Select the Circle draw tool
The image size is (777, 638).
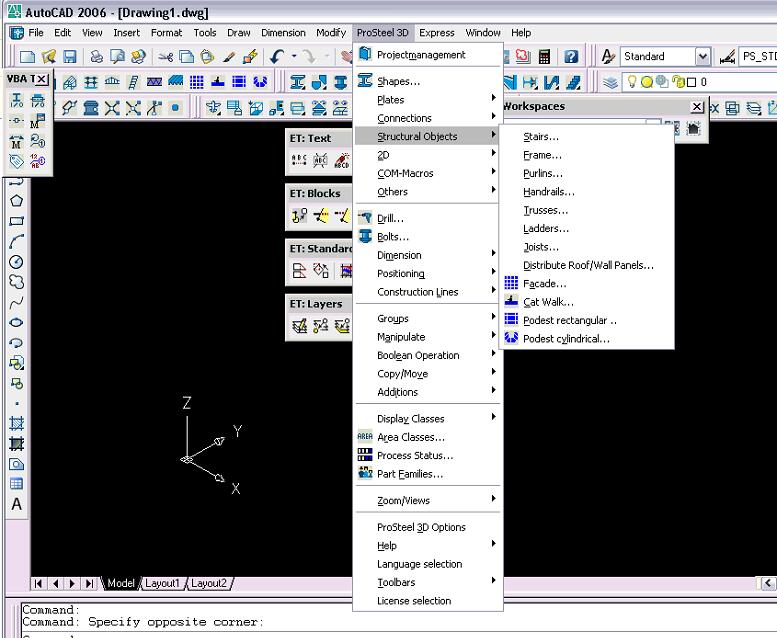(16, 262)
